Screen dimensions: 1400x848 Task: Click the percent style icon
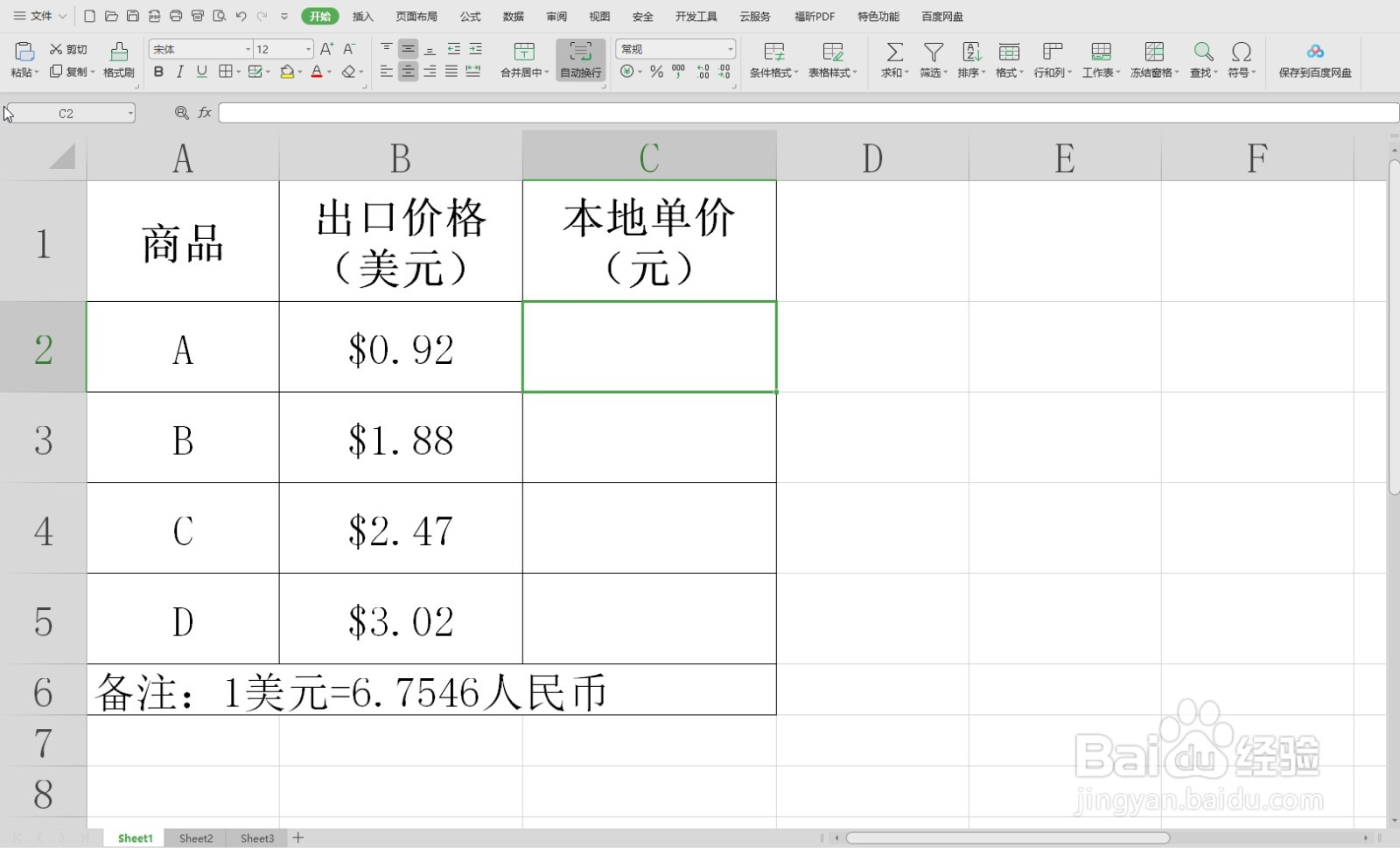(x=656, y=72)
